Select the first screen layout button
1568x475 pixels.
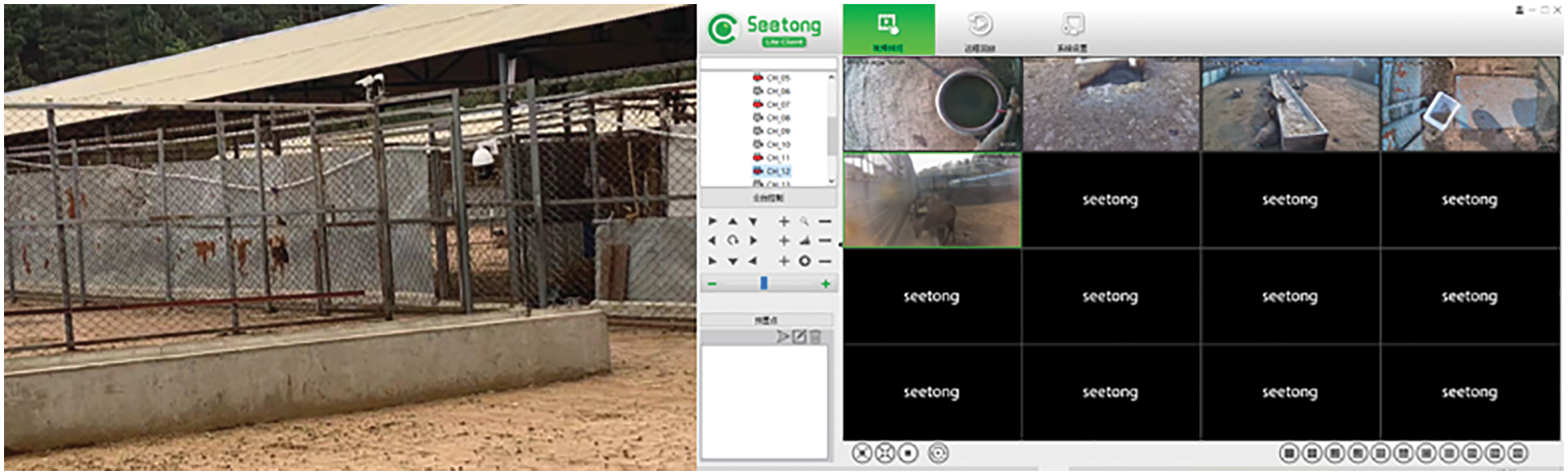point(1289,453)
